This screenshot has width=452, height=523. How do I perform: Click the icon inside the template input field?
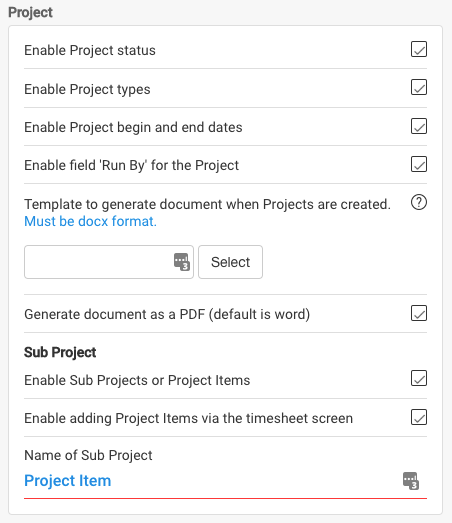[x=182, y=262]
